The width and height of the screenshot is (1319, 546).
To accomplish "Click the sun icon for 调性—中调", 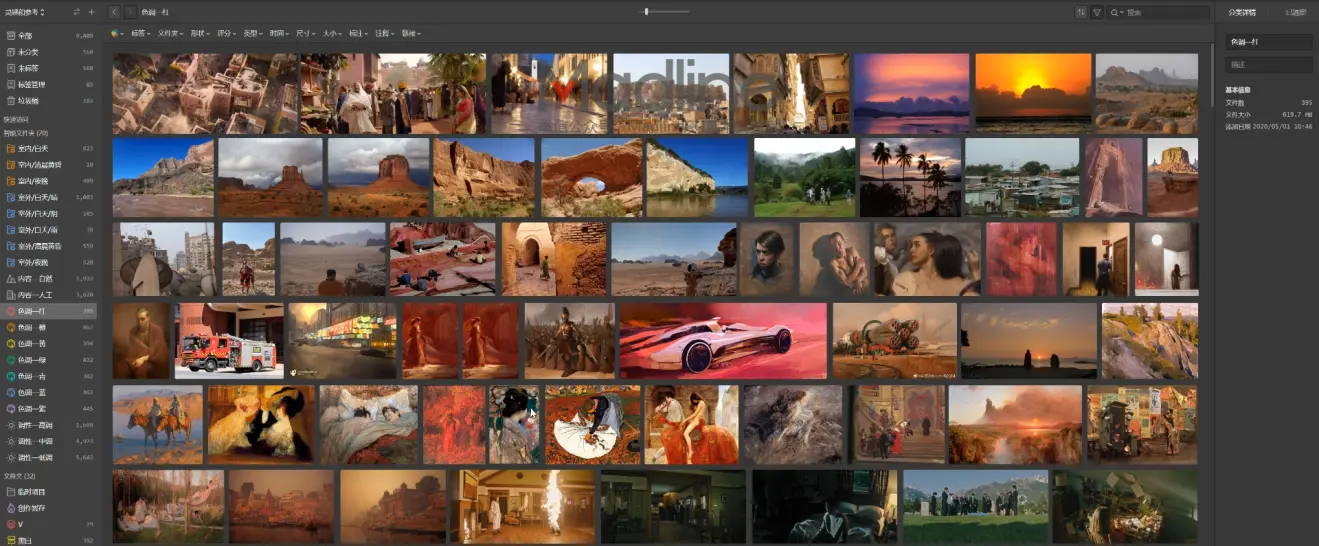I will 10,441.
